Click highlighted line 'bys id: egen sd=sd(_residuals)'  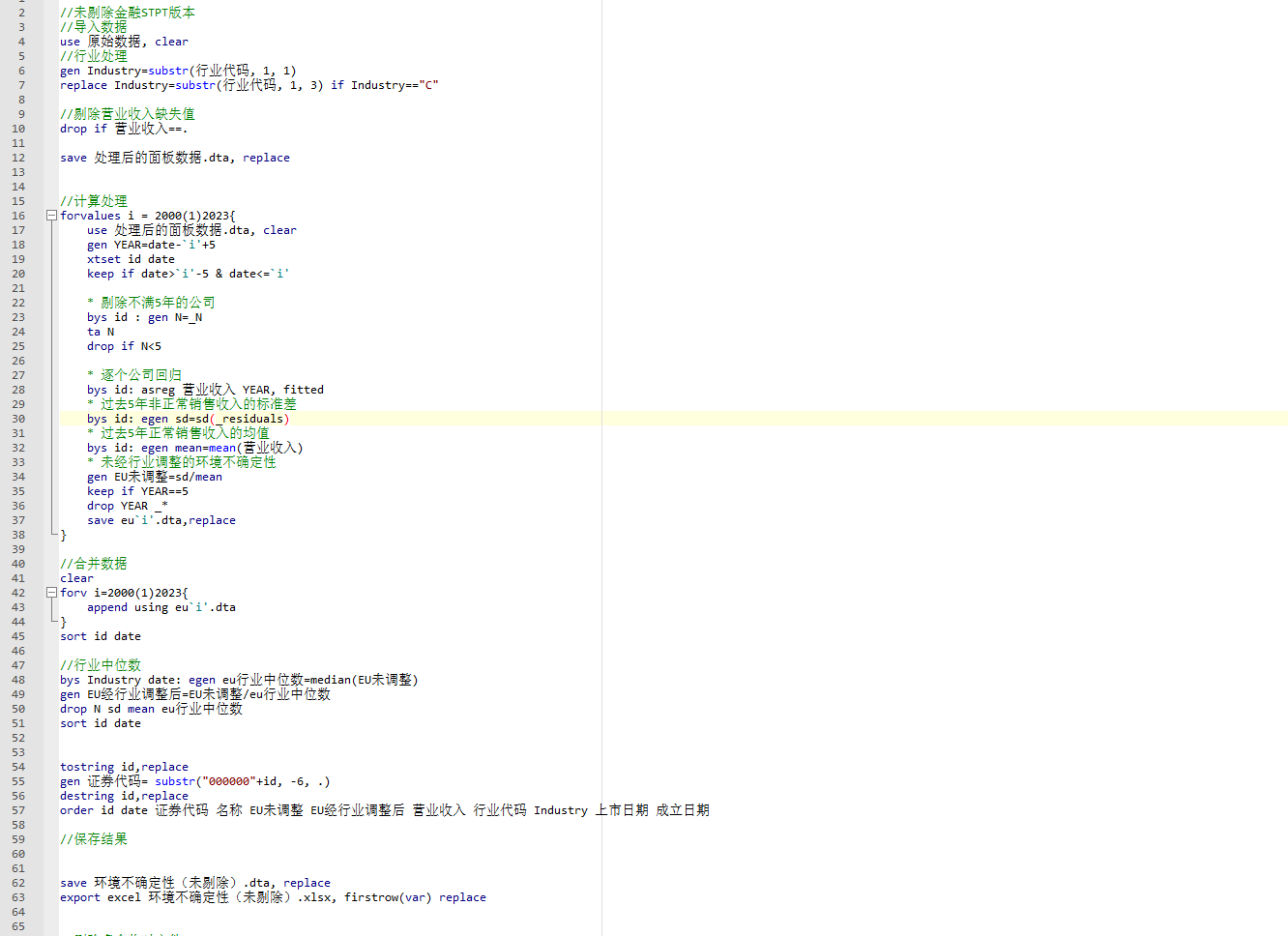[x=188, y=419]
